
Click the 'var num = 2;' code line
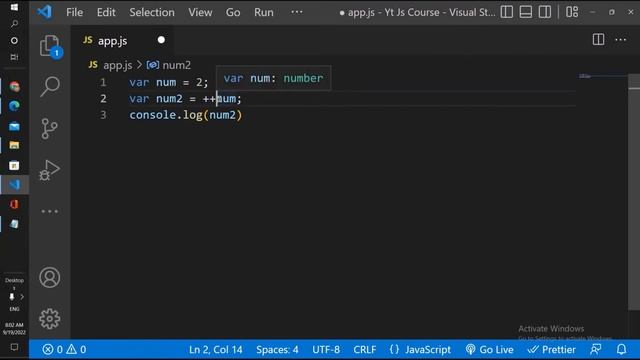click(x=169, y=82)
